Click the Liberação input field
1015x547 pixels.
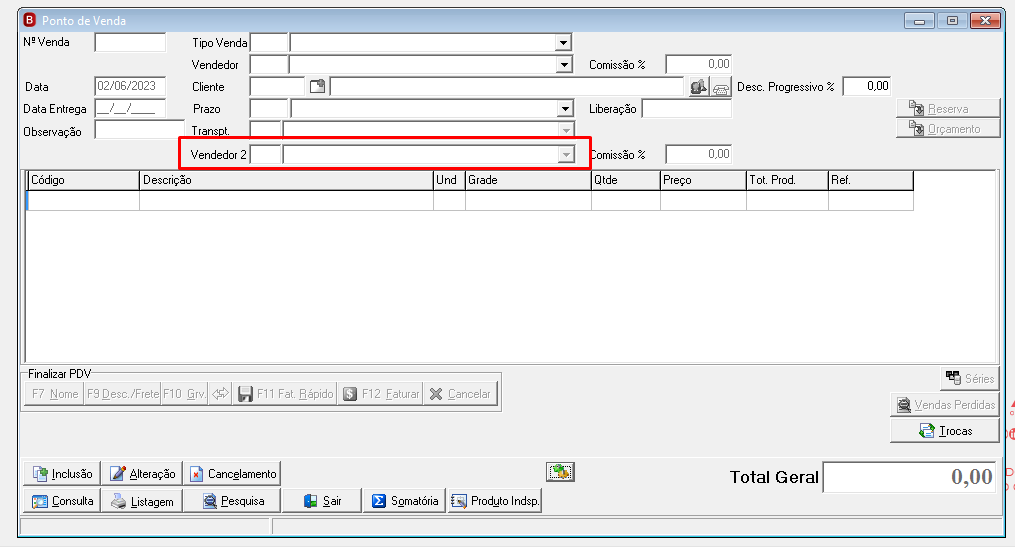click(686, 109)
